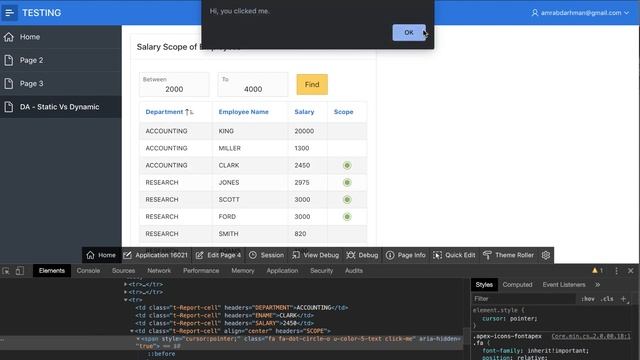Expand the first collapsed tr node
The height and width of the screenshot is (360, 640).
pos(126,284)
